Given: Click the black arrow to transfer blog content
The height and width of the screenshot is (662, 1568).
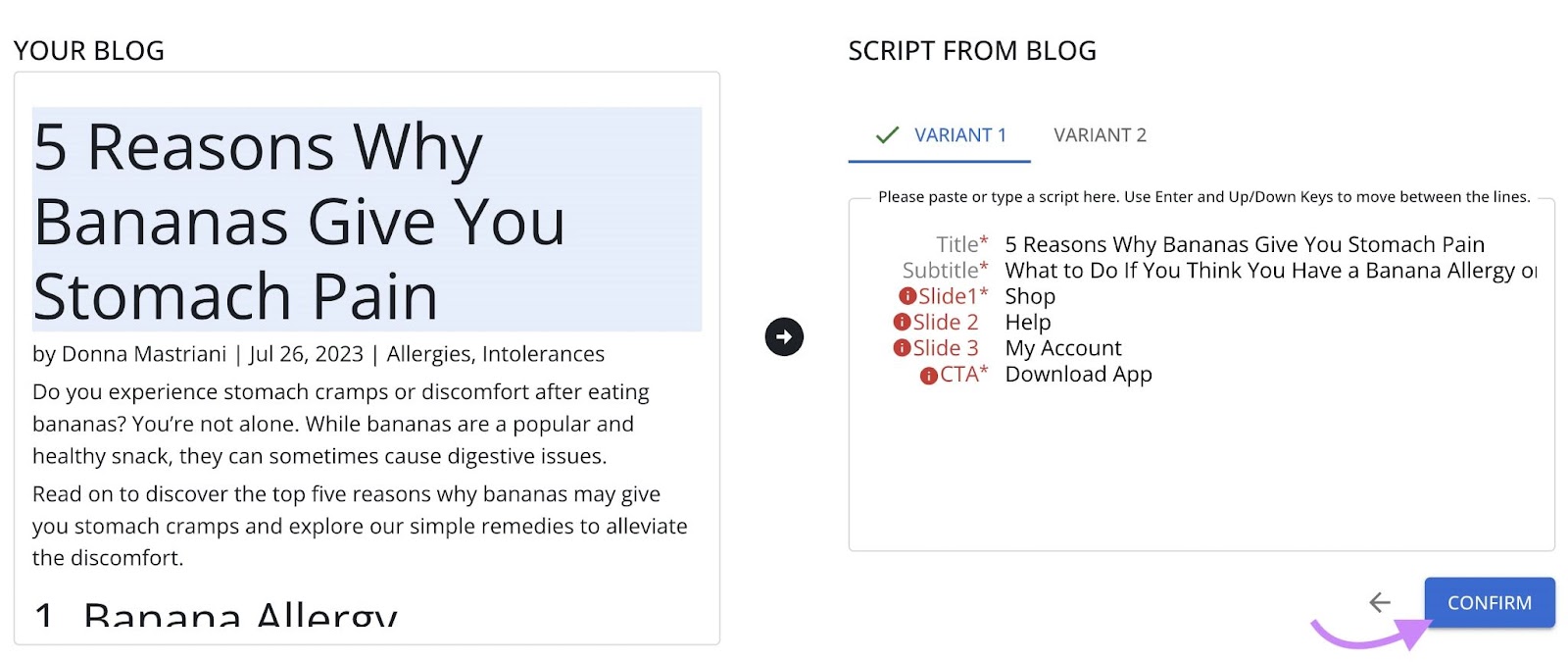Looking at the screenshot, I should click(784, 336).
